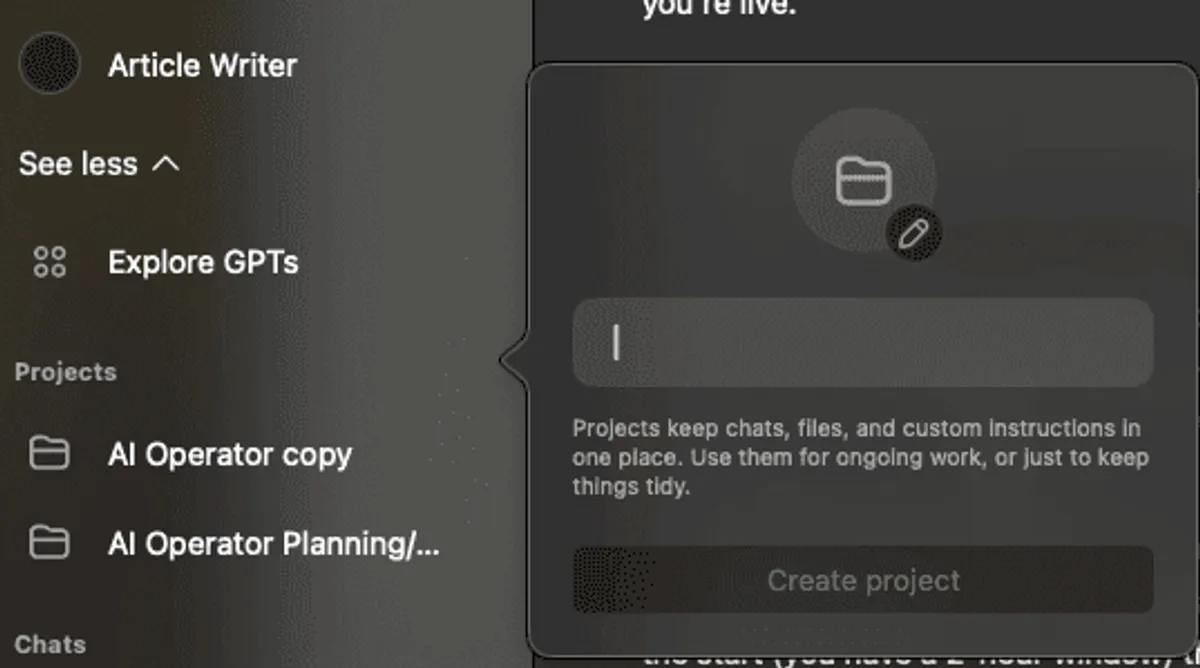Click the circular background behind the folder icon
This screenshot has width=1200, height=668.
pyautogui.click(x=863, y=181)
